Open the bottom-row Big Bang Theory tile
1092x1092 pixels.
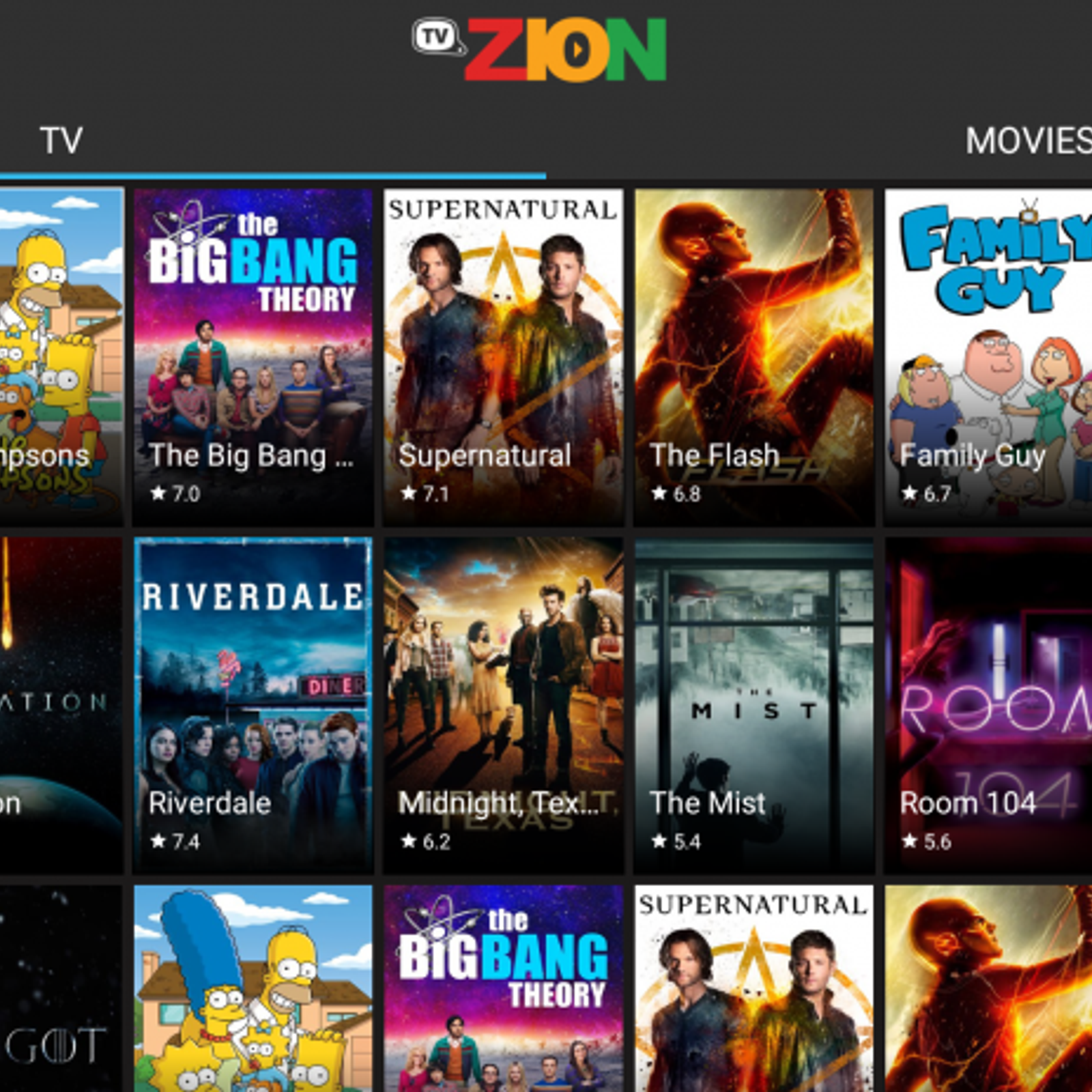[x=504, y=988]
